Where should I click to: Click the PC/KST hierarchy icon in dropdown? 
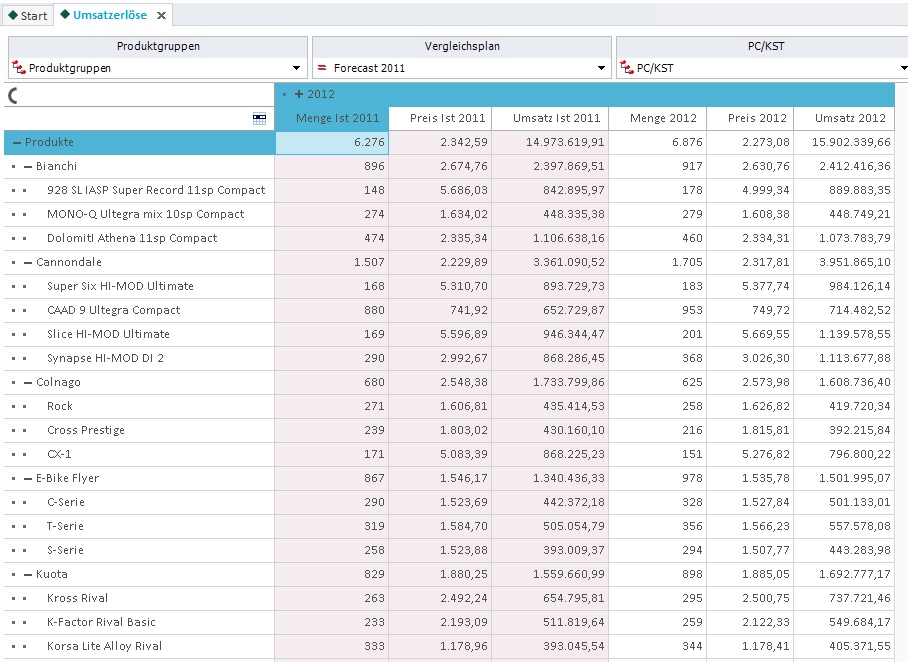coord(627,68)
